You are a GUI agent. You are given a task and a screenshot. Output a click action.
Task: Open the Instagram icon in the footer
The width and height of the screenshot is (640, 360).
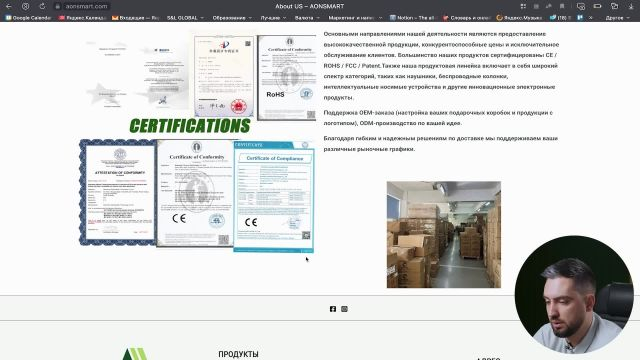click(x=344, y=309)
